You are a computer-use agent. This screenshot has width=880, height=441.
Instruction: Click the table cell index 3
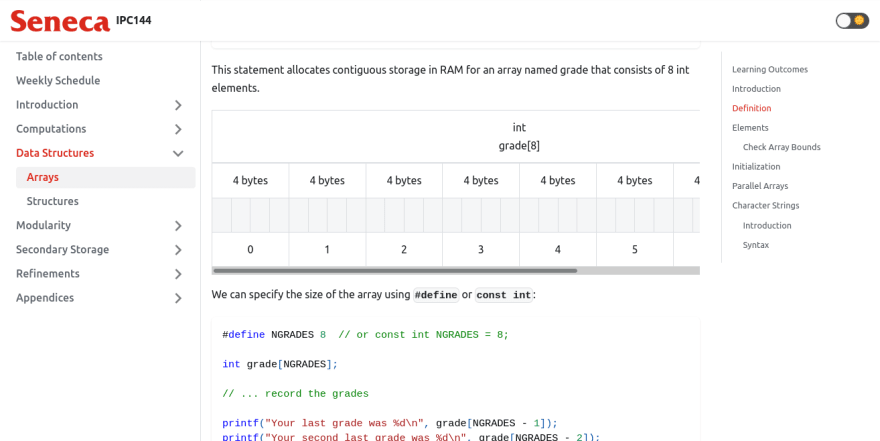pyautogui.click(x=481, y=250)
